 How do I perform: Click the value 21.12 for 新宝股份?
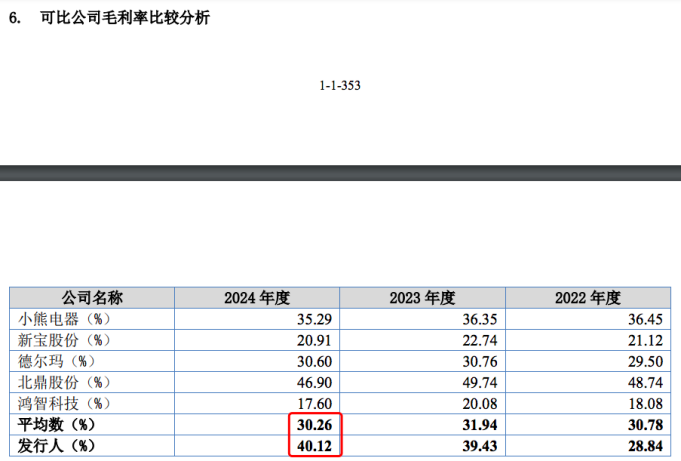pyautogui.click(x=645, y=340)
